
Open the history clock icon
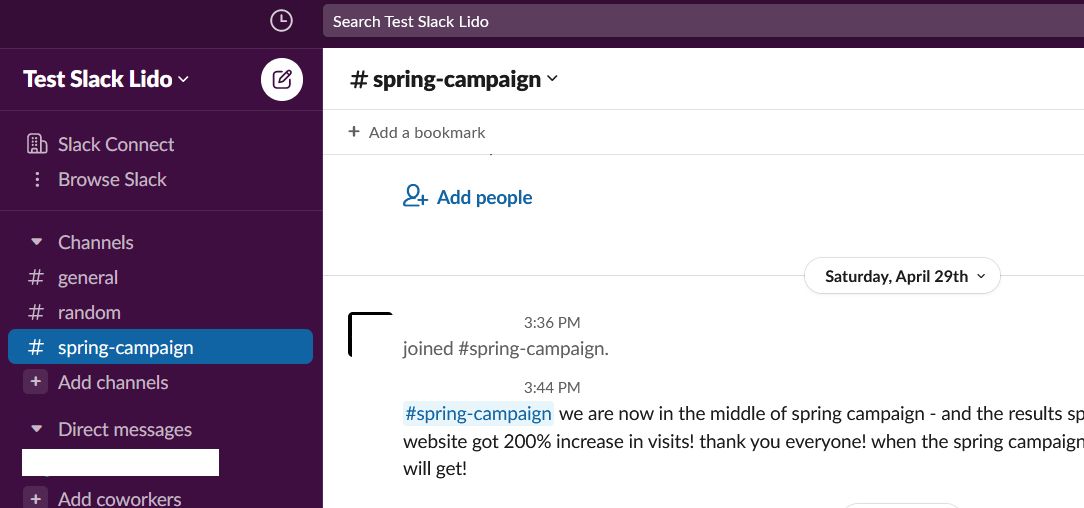click(x=281, y=21)
